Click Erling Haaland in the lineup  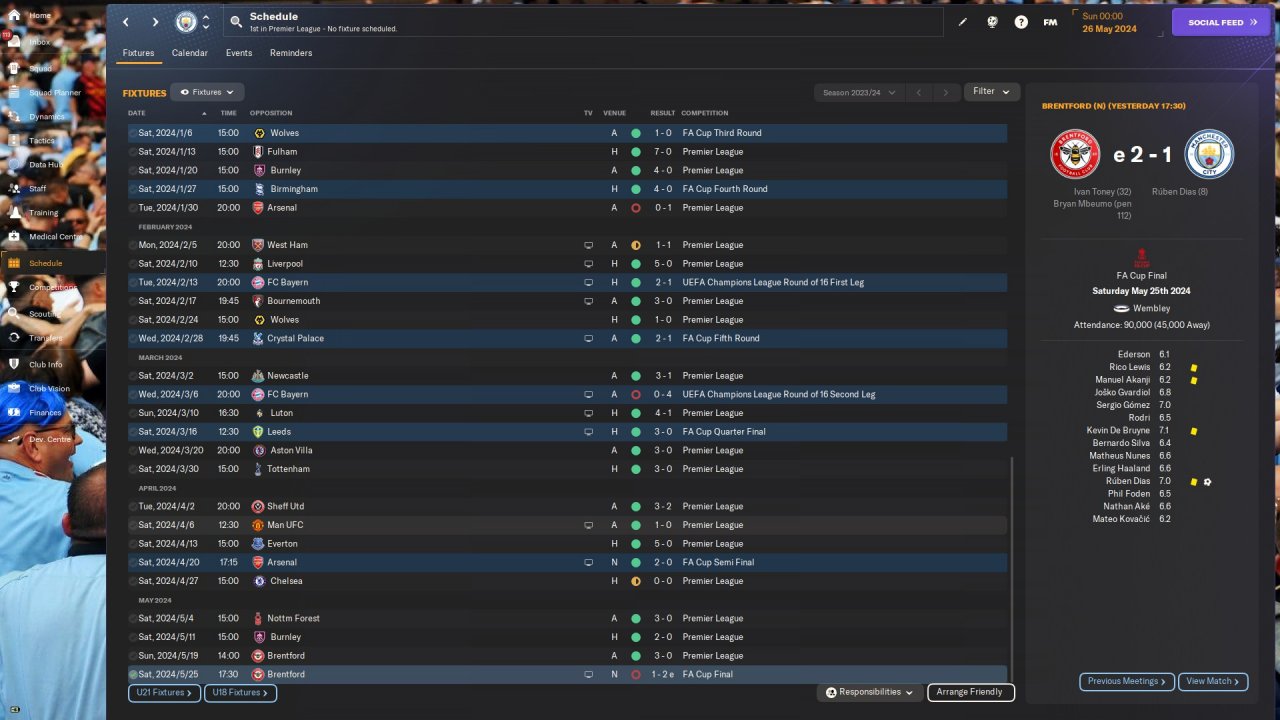(x=1123, y=469)
